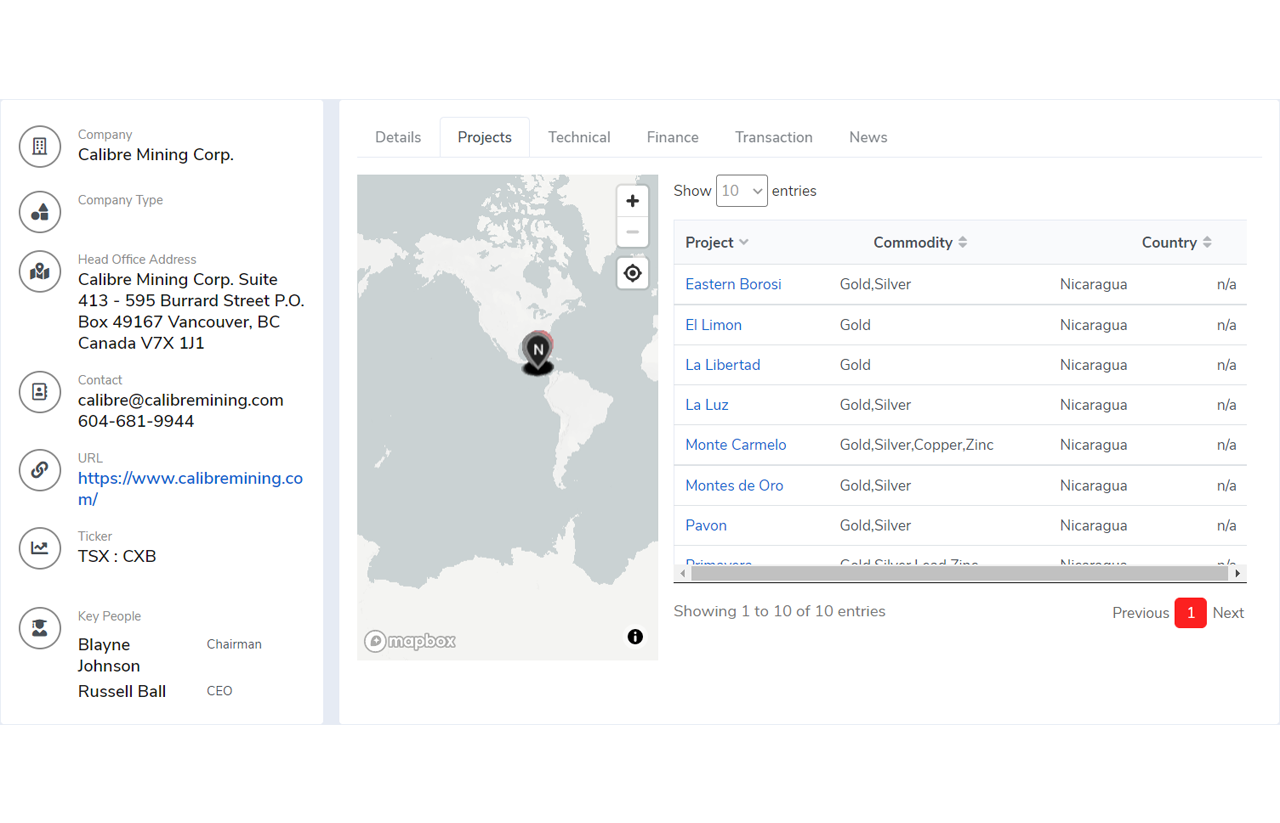The image size is (1280, 823).
Task: Open the Finance tab
Action: coord(673,138)
